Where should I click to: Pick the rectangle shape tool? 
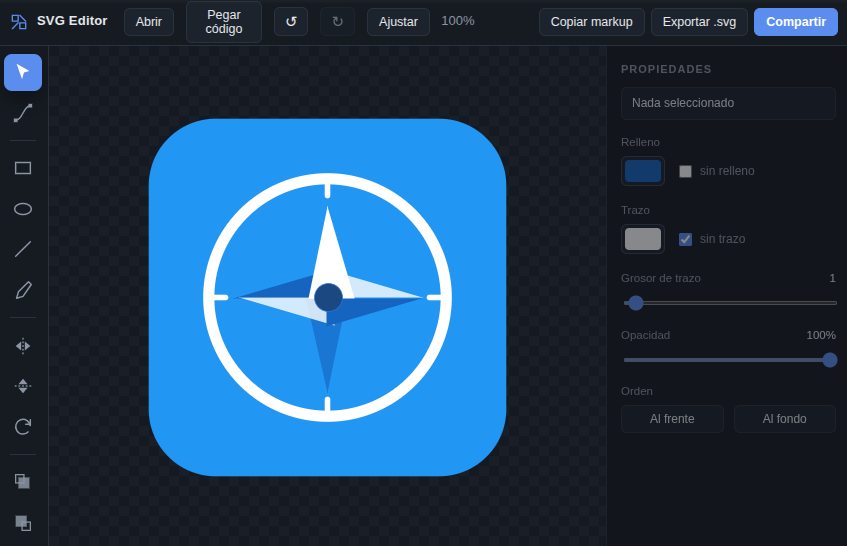point(23,168)
